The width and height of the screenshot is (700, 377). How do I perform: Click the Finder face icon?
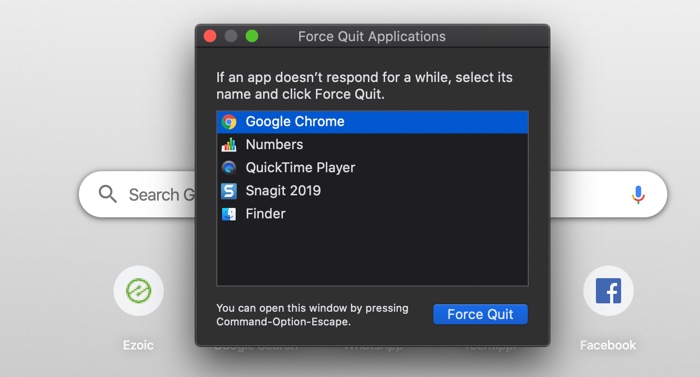tap(229, 214)
